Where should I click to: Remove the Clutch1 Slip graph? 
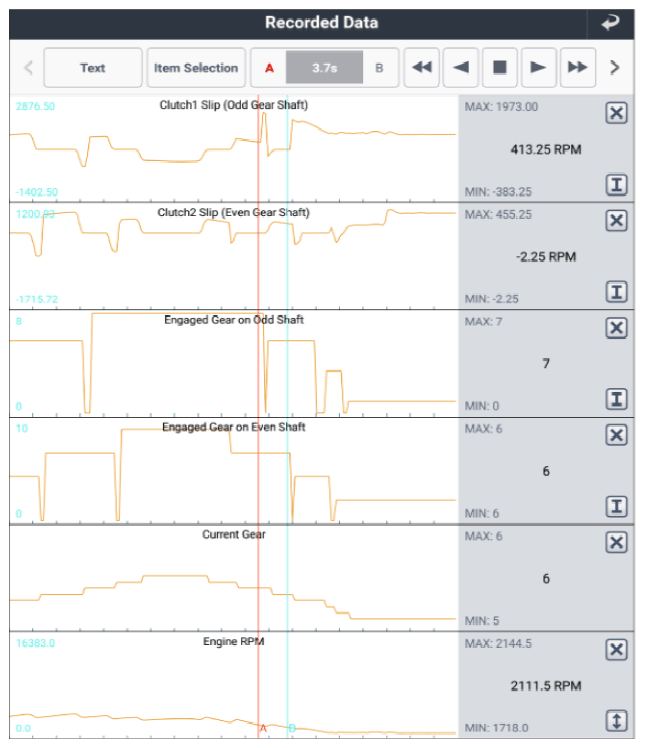[x=616, y=113]
